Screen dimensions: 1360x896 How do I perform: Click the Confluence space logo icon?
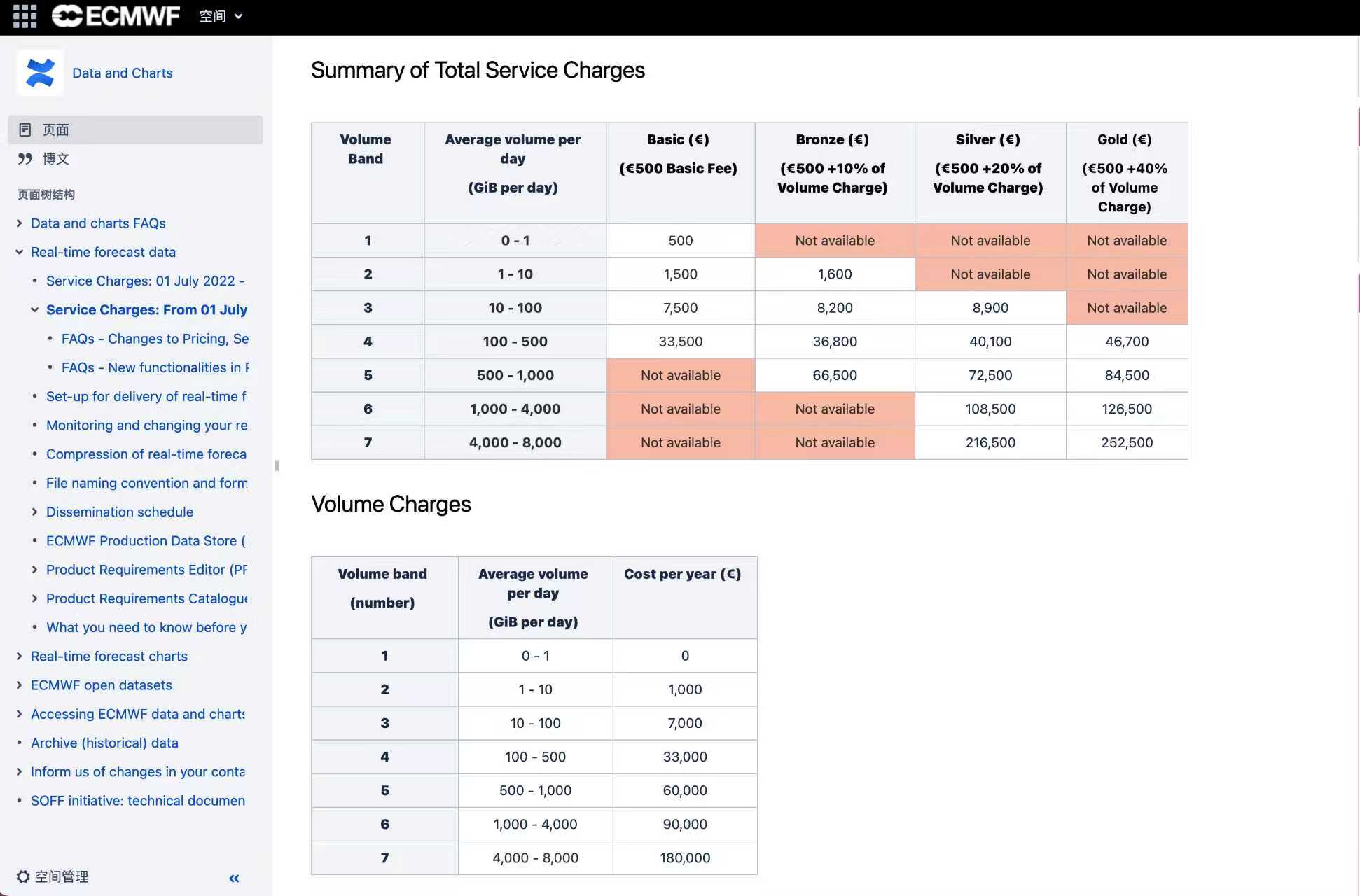(40, 73)
